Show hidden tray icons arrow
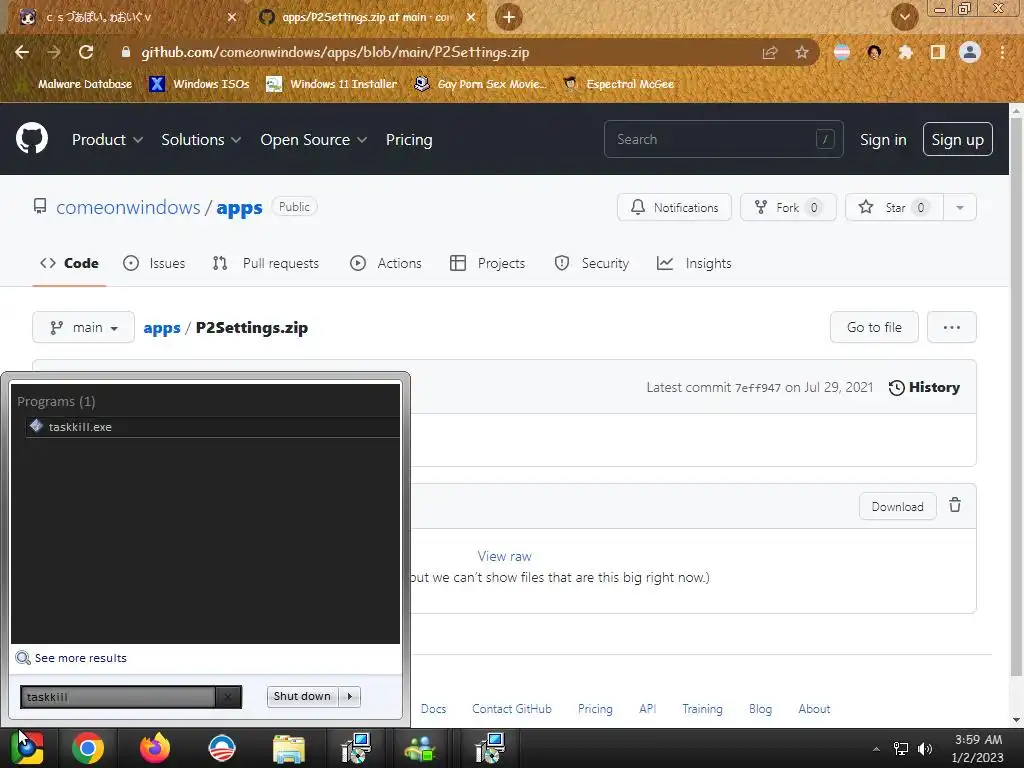Screen dimensions: 1024x768 click(x=876, y=749)
